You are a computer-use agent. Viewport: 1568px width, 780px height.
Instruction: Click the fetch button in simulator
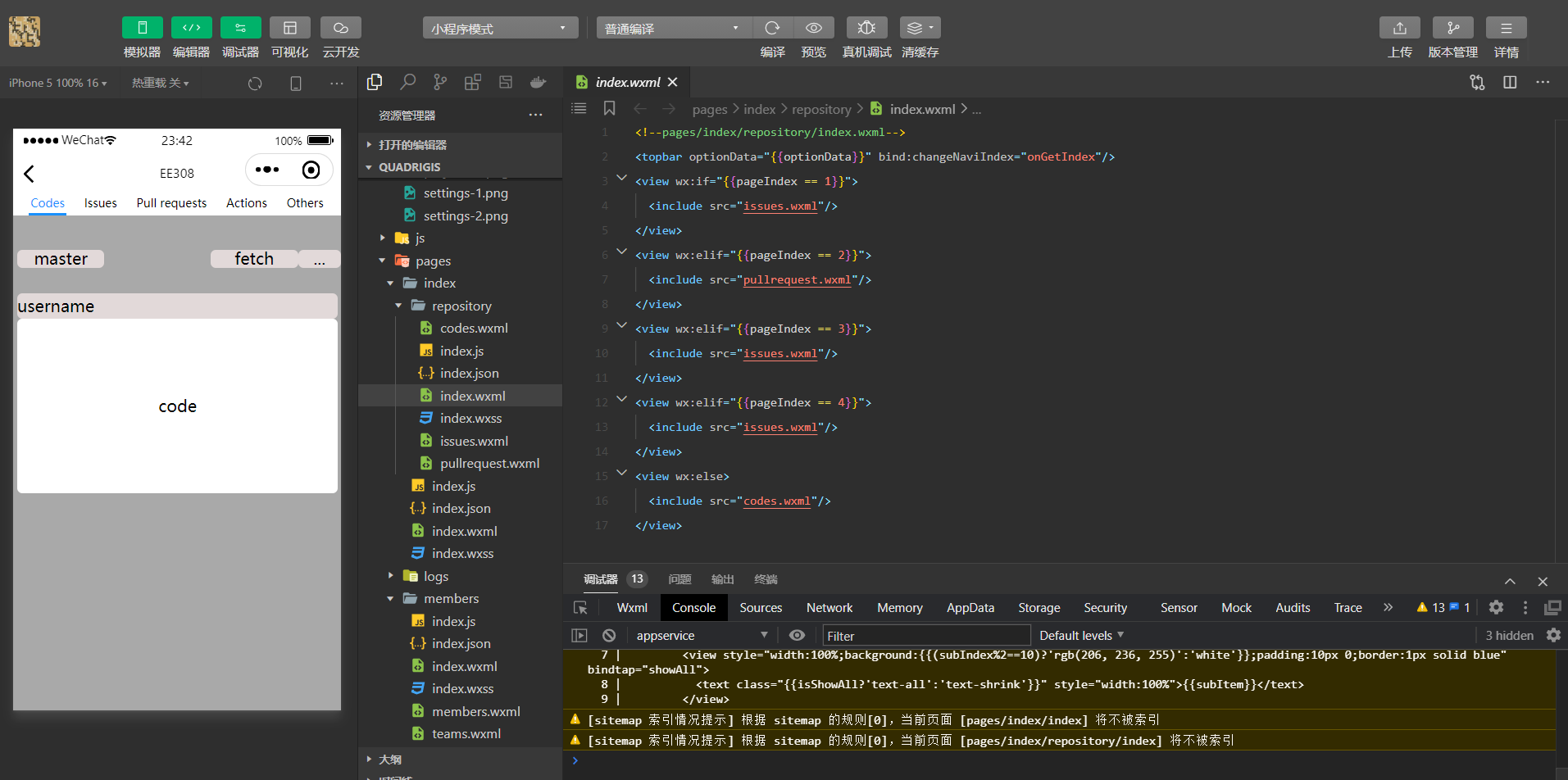coord(254,259)
